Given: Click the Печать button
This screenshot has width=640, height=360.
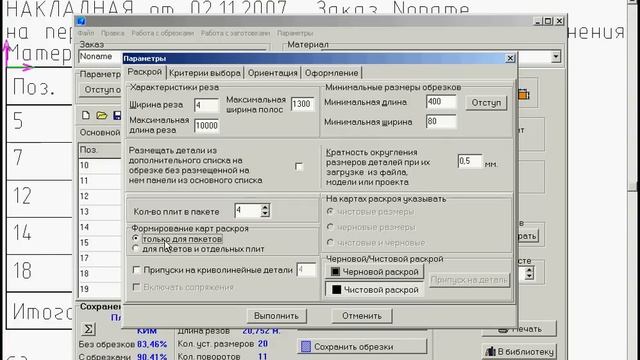Looking at the screenshot, I should coord(519,329).
